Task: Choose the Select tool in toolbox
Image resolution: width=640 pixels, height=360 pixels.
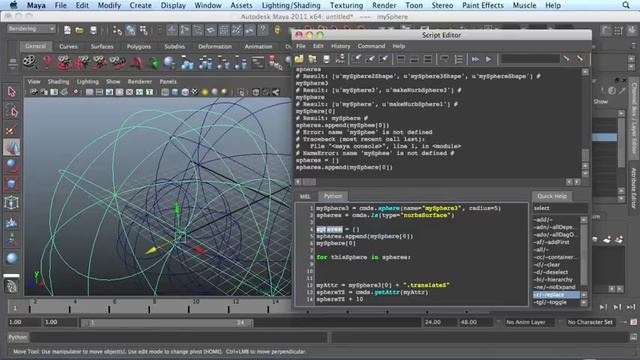Action: [x=11, y=91]
